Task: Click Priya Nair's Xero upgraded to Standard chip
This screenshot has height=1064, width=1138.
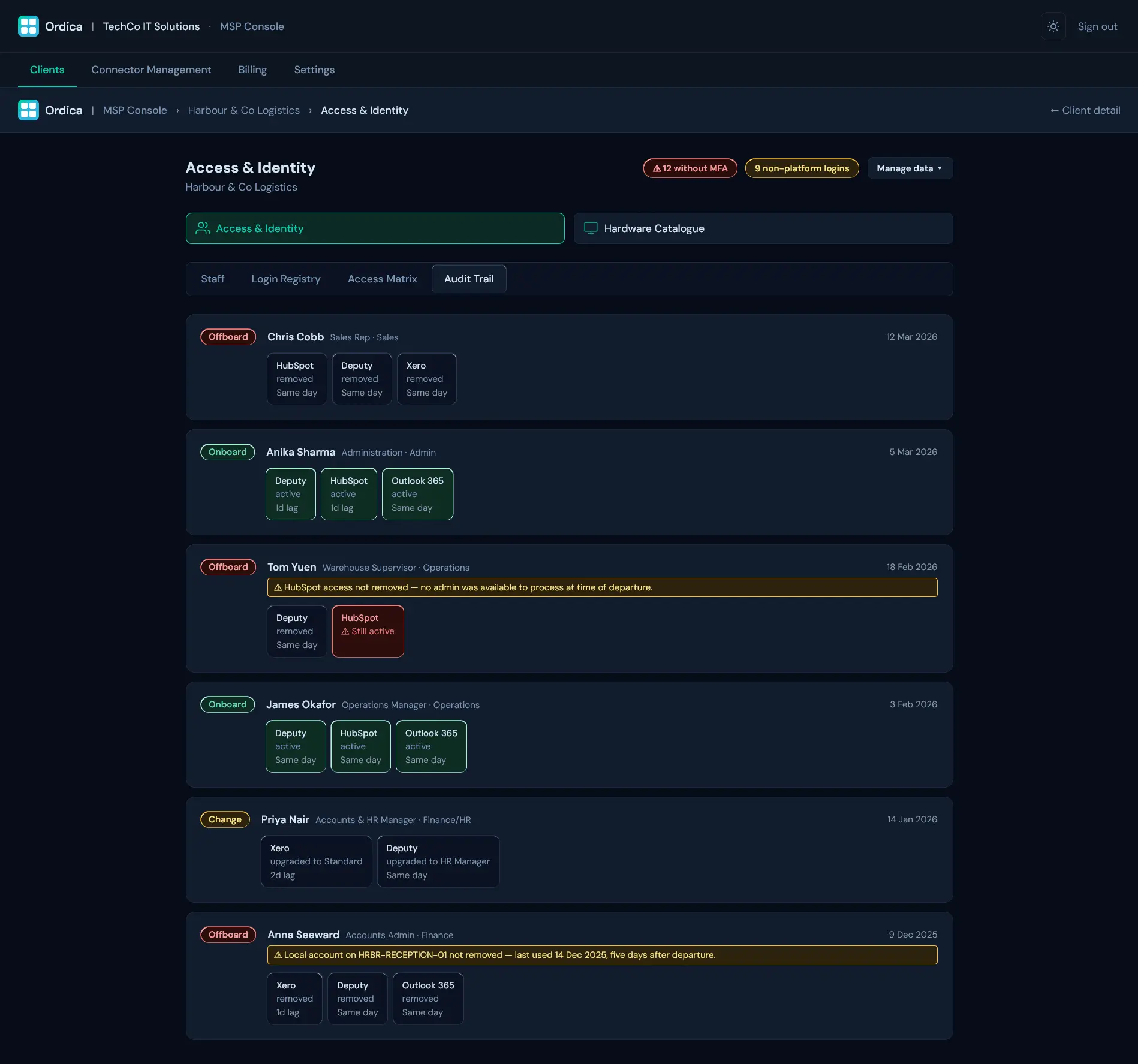Action: click(x=316, y=861)
